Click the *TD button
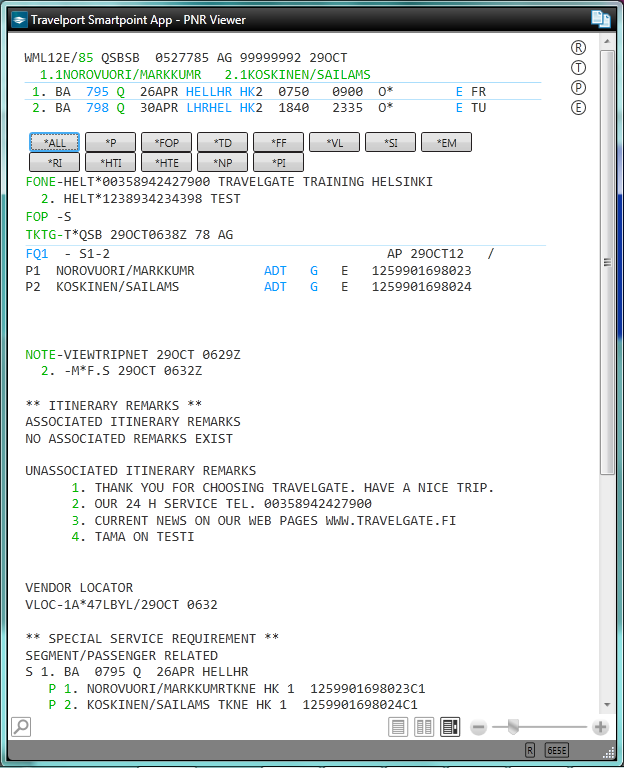 pyautogui.click(x=222, y=143)
